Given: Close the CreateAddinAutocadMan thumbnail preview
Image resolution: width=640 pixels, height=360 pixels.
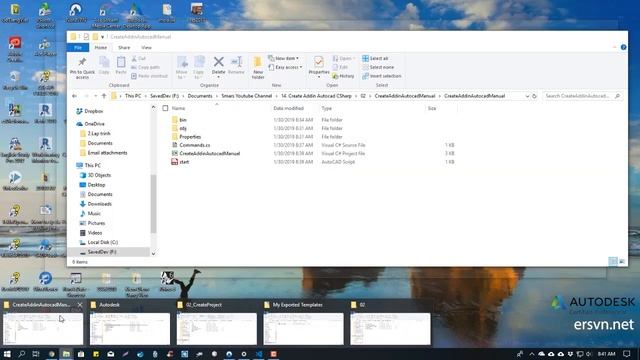Looking at the screenshot, I should coord(80,305).
